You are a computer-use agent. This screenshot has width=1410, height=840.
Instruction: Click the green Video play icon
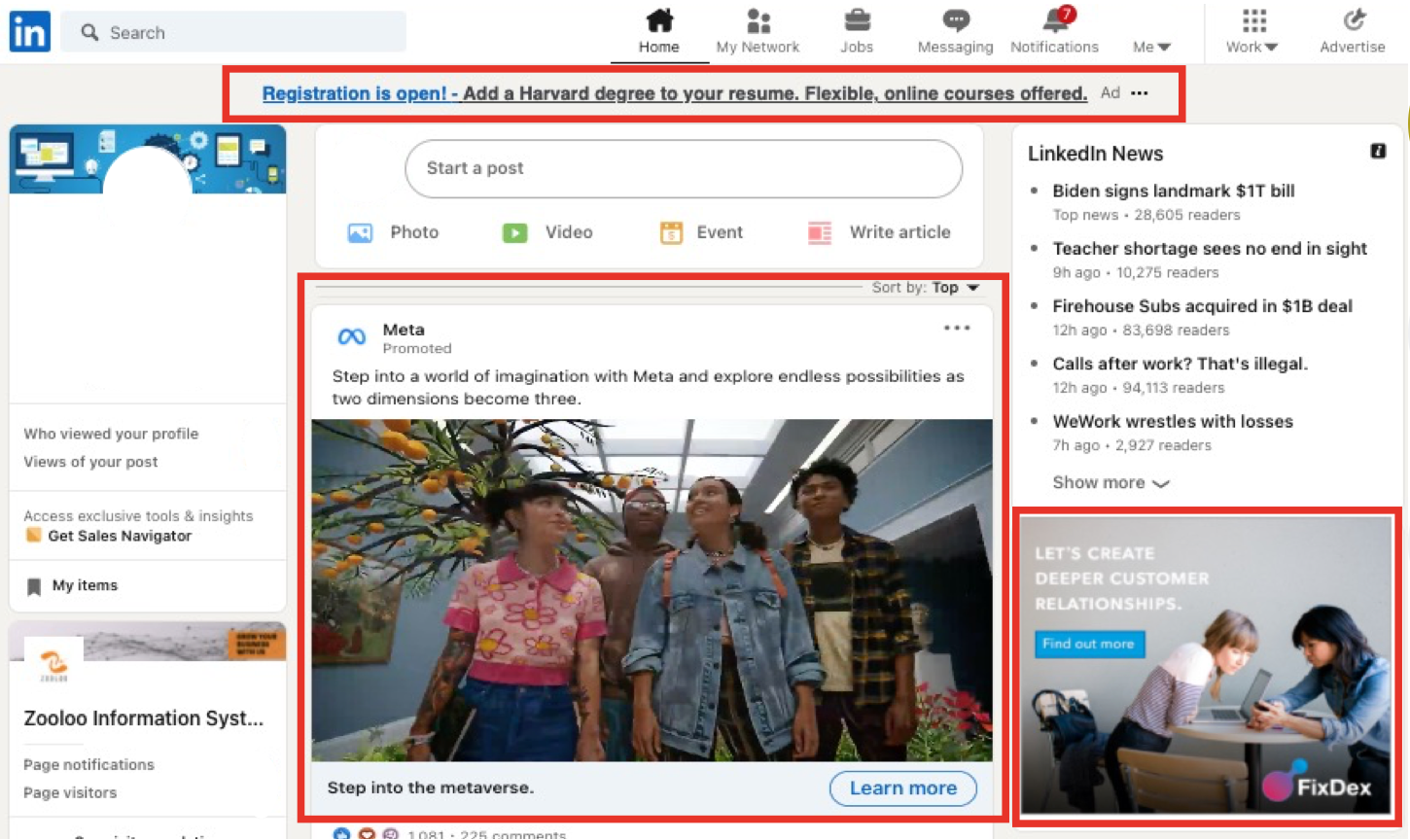point(514,232)
